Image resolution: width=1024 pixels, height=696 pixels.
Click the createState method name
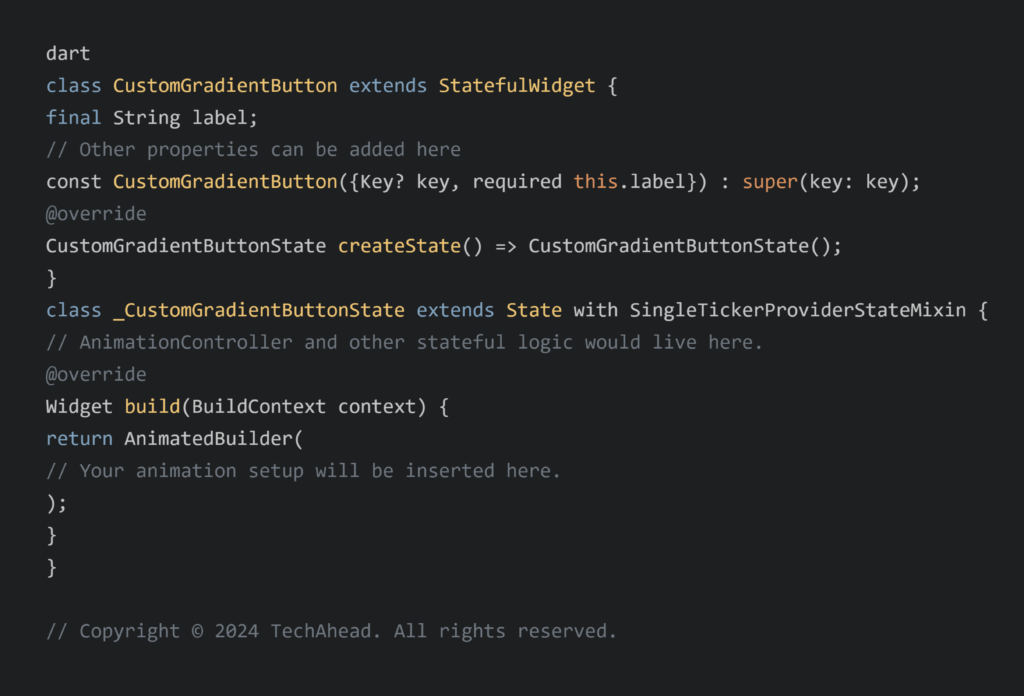pos(394,246)
